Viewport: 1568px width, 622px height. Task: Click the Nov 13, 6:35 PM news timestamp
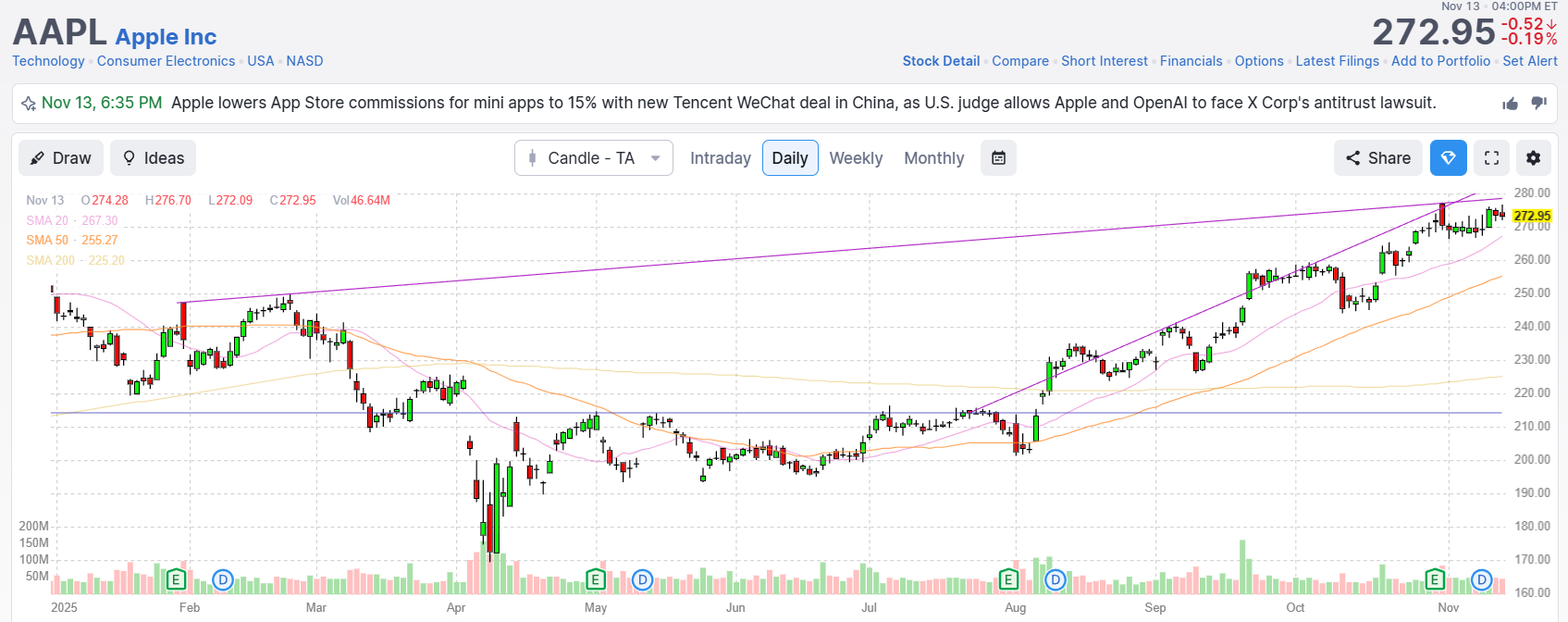coord(102,103)
